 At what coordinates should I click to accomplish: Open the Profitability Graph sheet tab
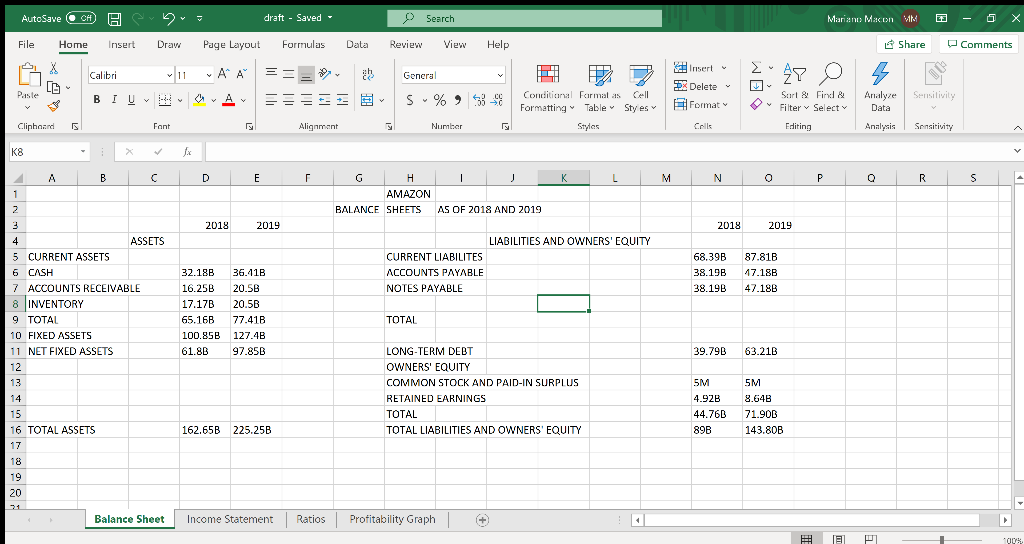(392, 519)
